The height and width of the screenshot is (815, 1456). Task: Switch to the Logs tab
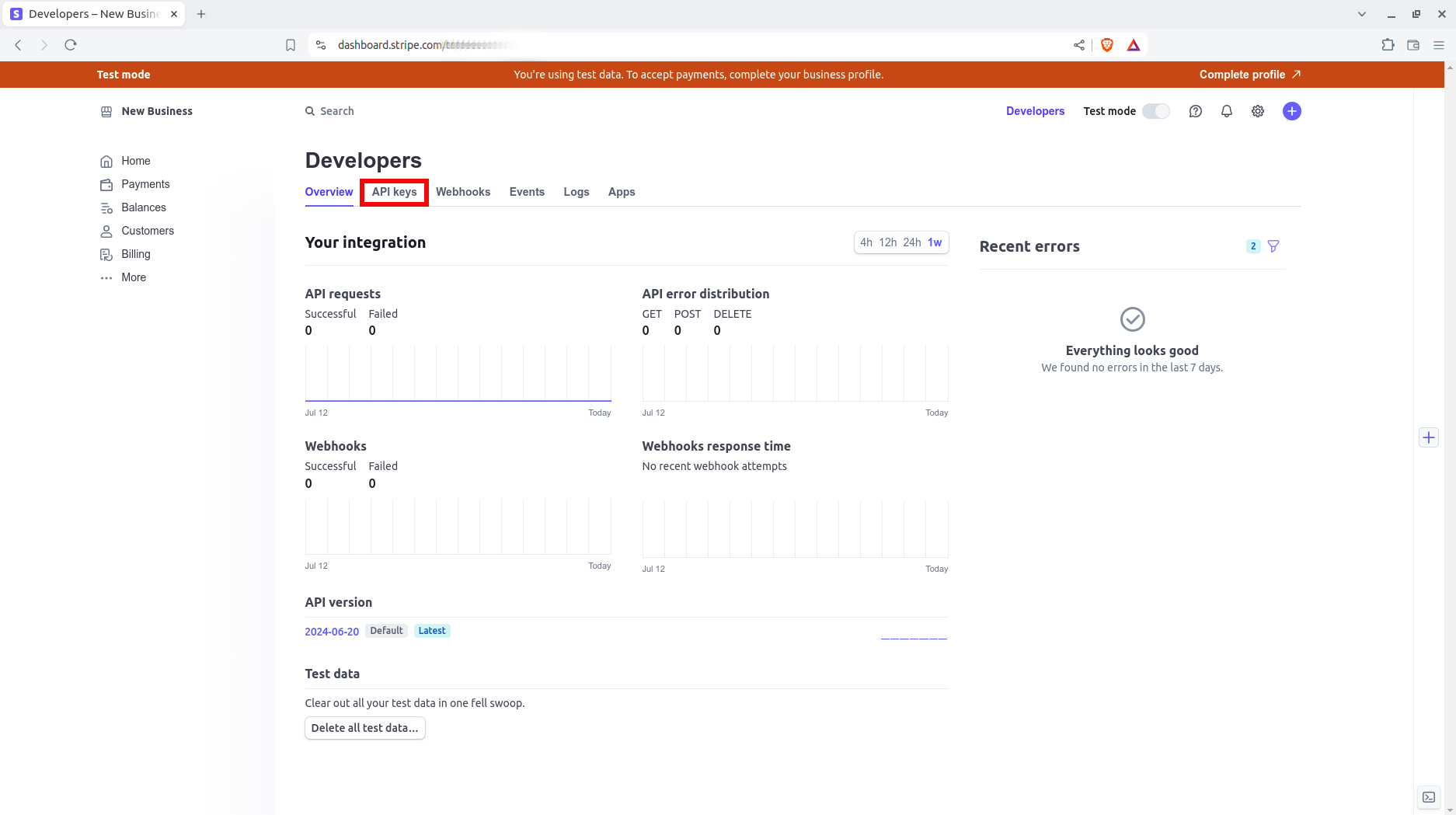(576, 192)
